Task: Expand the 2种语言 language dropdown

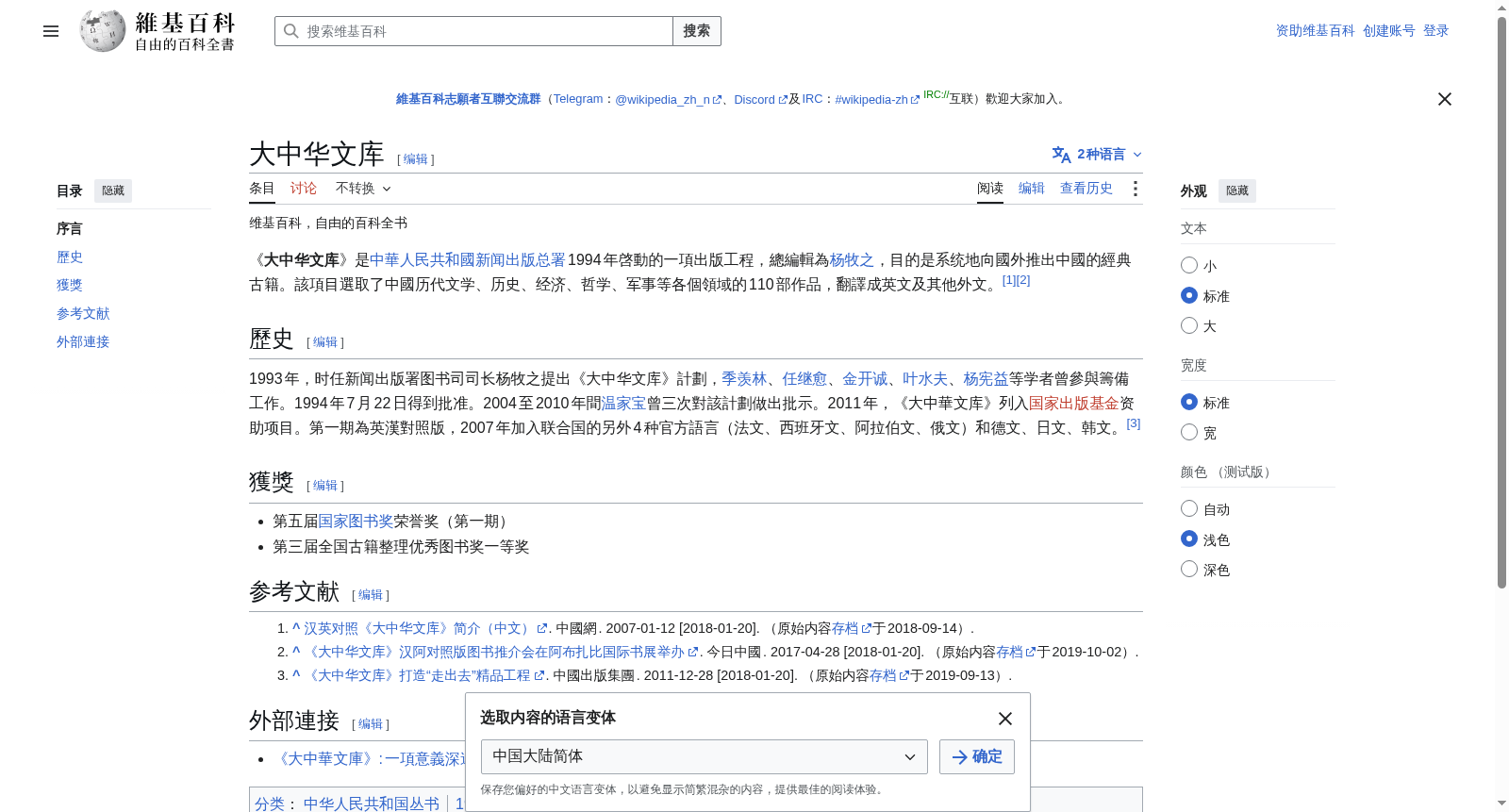Action: coord(1098,155)
